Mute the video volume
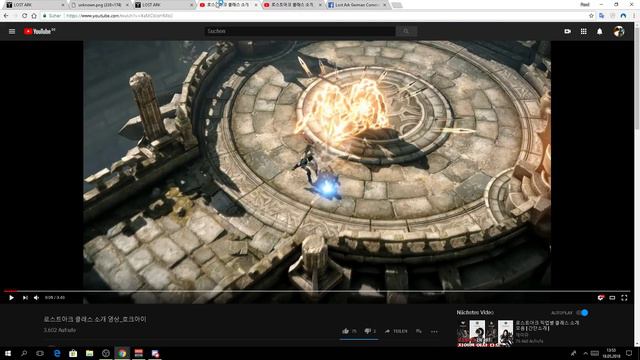 point(36,298)
